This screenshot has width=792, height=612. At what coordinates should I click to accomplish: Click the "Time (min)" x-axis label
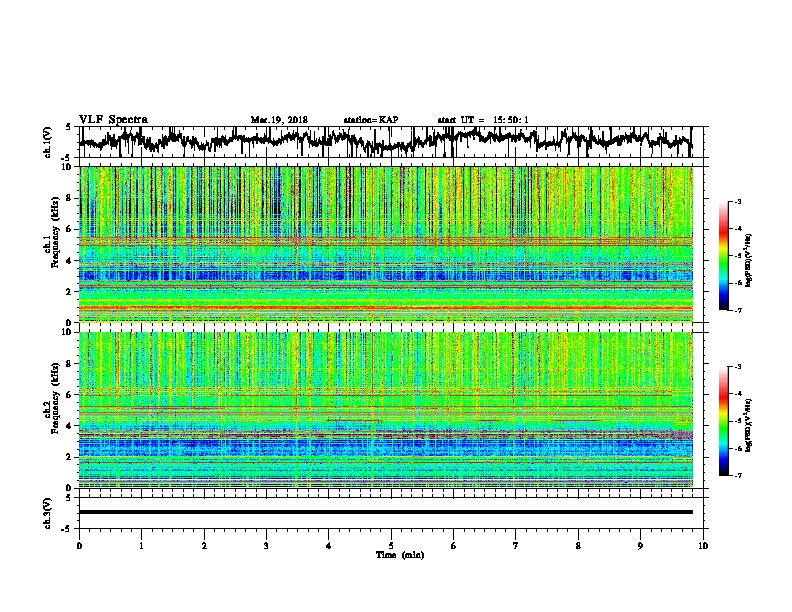pyautogui.click(x=400, y=555)
